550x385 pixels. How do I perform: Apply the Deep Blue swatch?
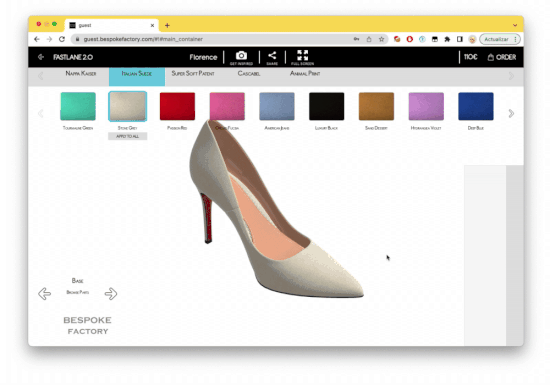(x=476, y=106)
